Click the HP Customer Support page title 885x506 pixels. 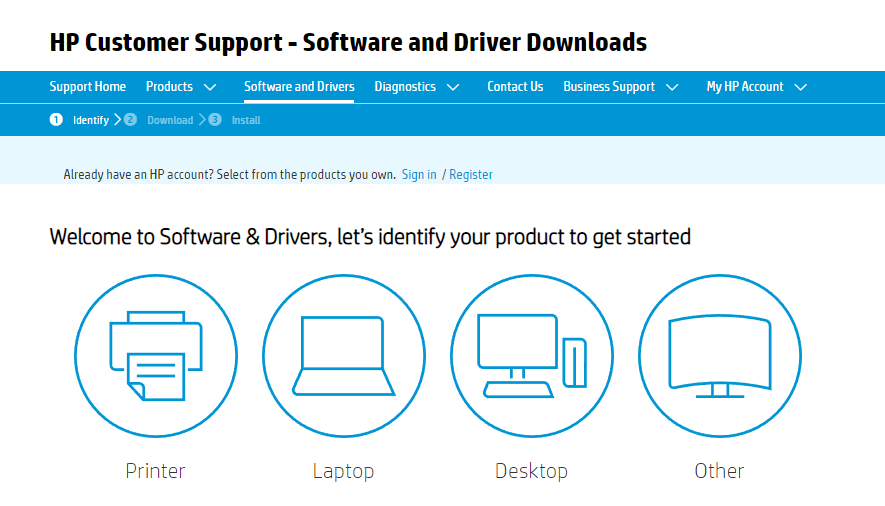click(348, 42)
